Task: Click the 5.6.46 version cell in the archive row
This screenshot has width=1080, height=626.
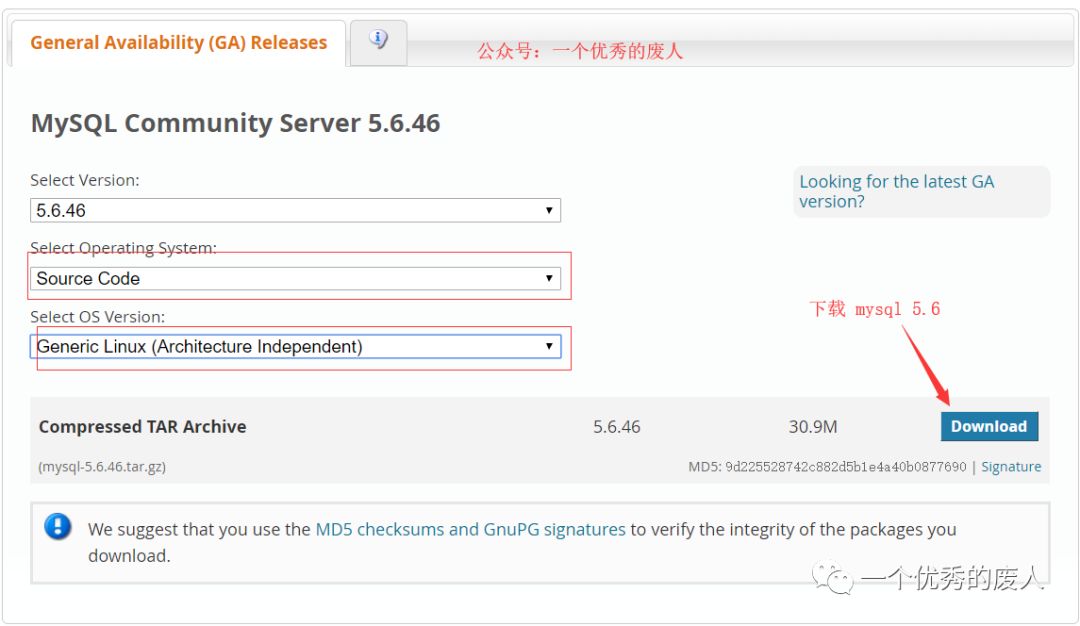Action: pos(616,427)
